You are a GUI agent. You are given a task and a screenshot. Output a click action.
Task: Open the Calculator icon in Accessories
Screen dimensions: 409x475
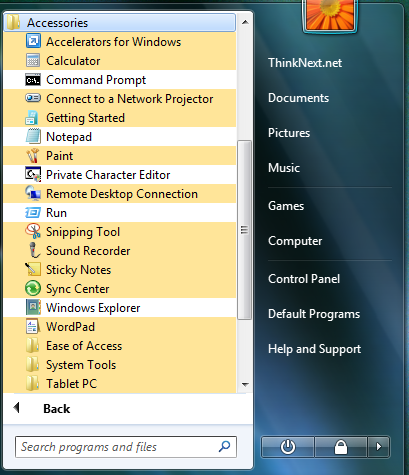click(33, 61)
